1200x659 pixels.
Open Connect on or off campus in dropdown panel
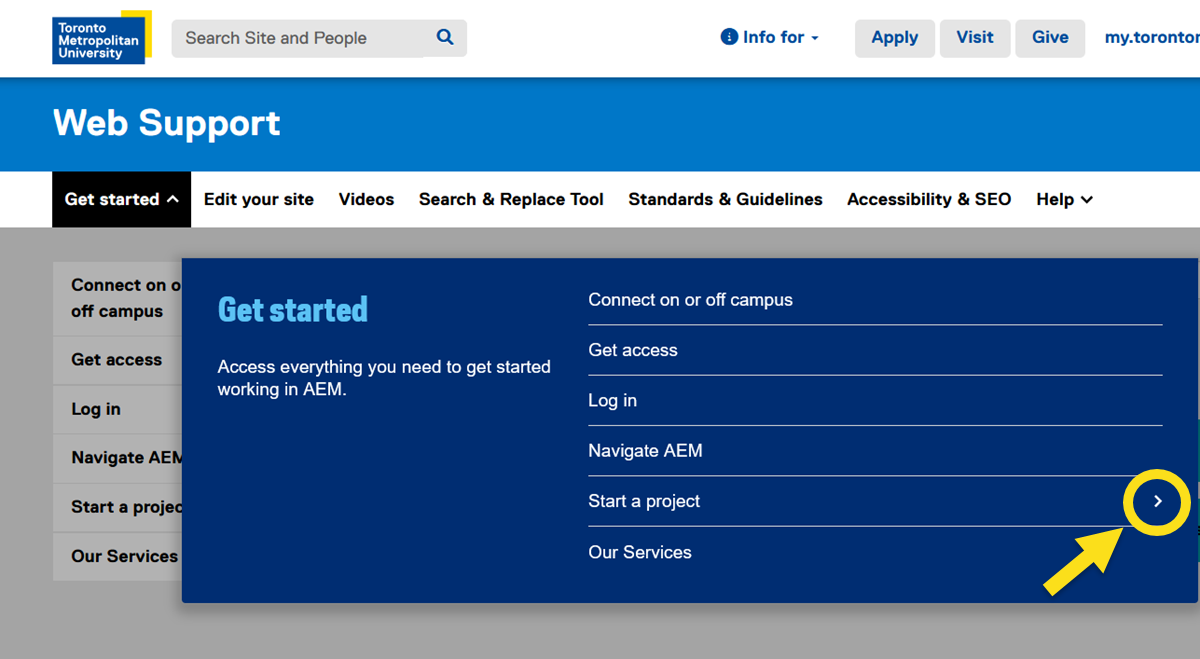690,300
